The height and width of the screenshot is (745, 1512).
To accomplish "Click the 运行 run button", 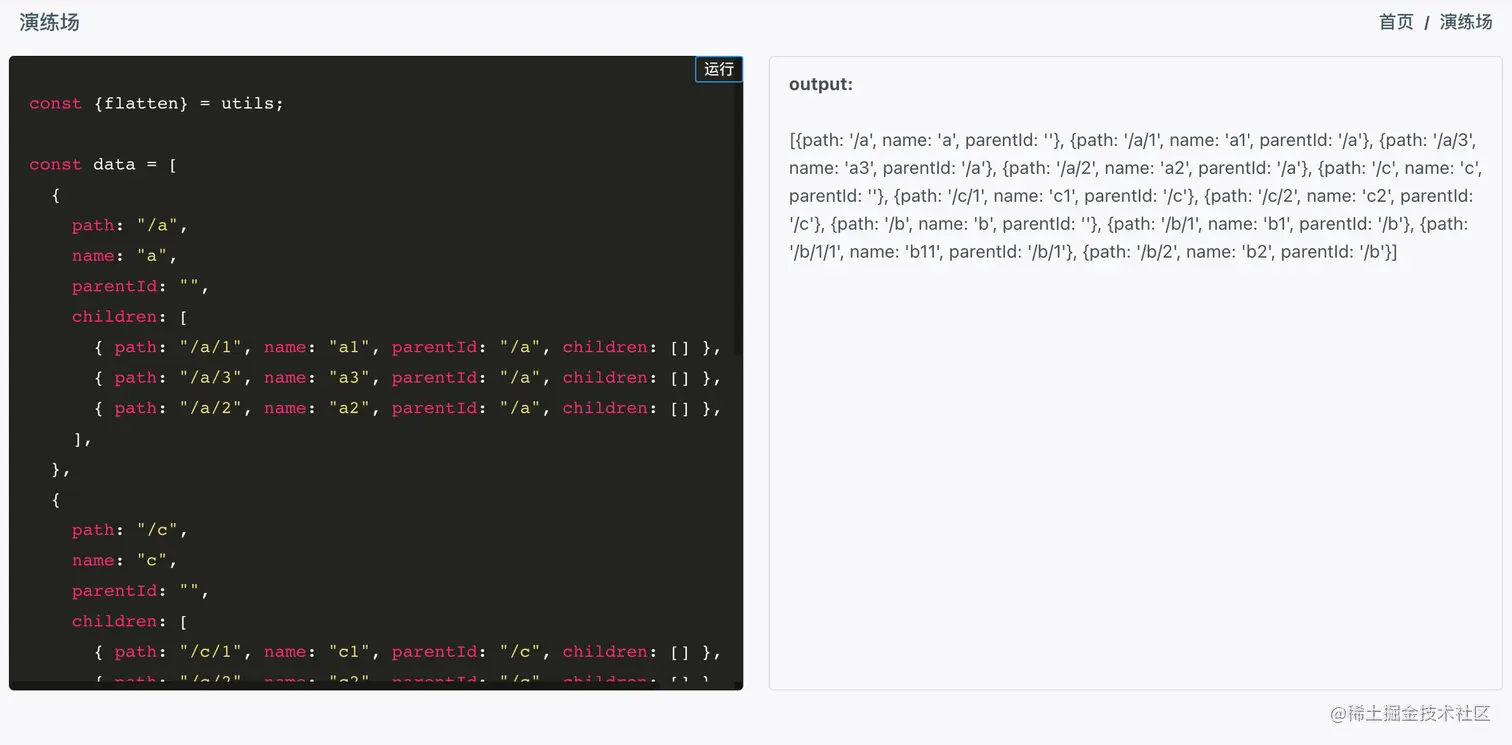I will 718,69.
